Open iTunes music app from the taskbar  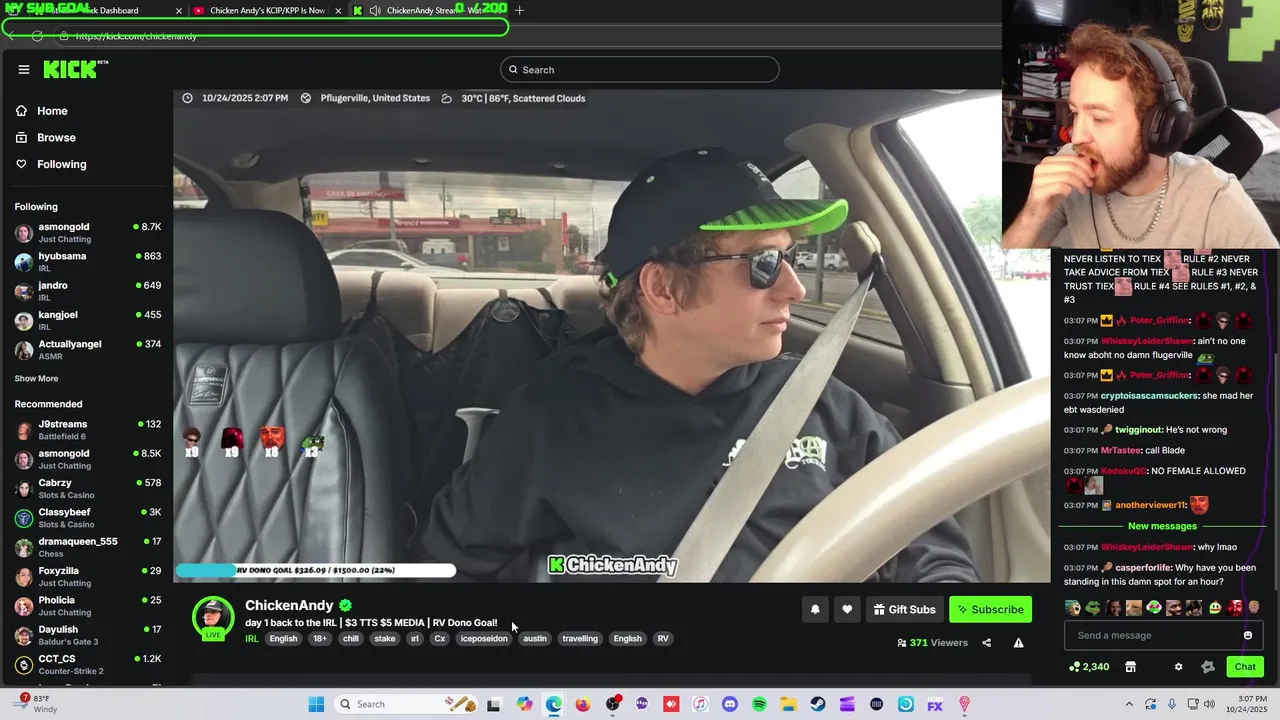[700, 704]
